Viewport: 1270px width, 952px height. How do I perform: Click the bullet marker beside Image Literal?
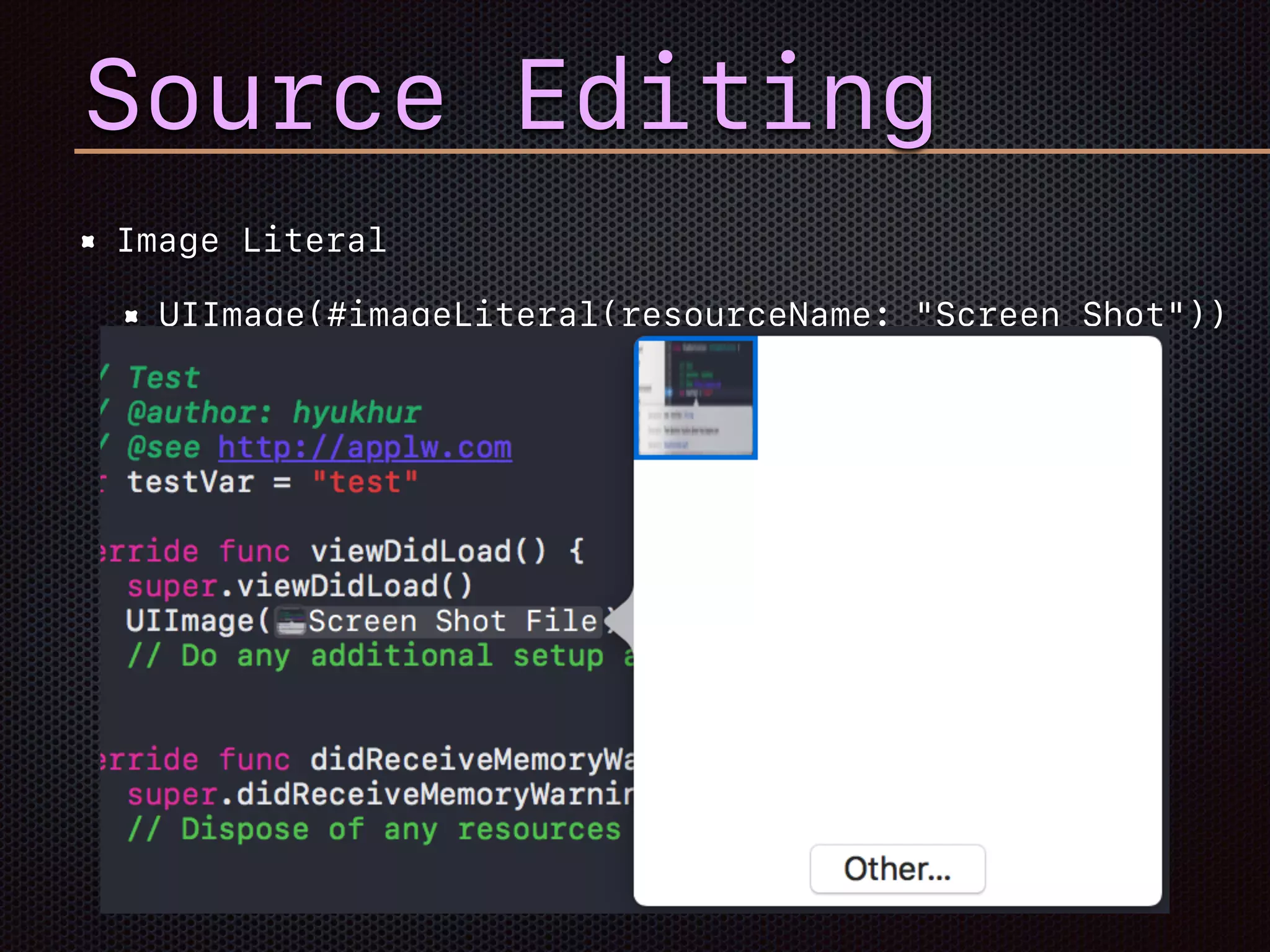point(88,241)
